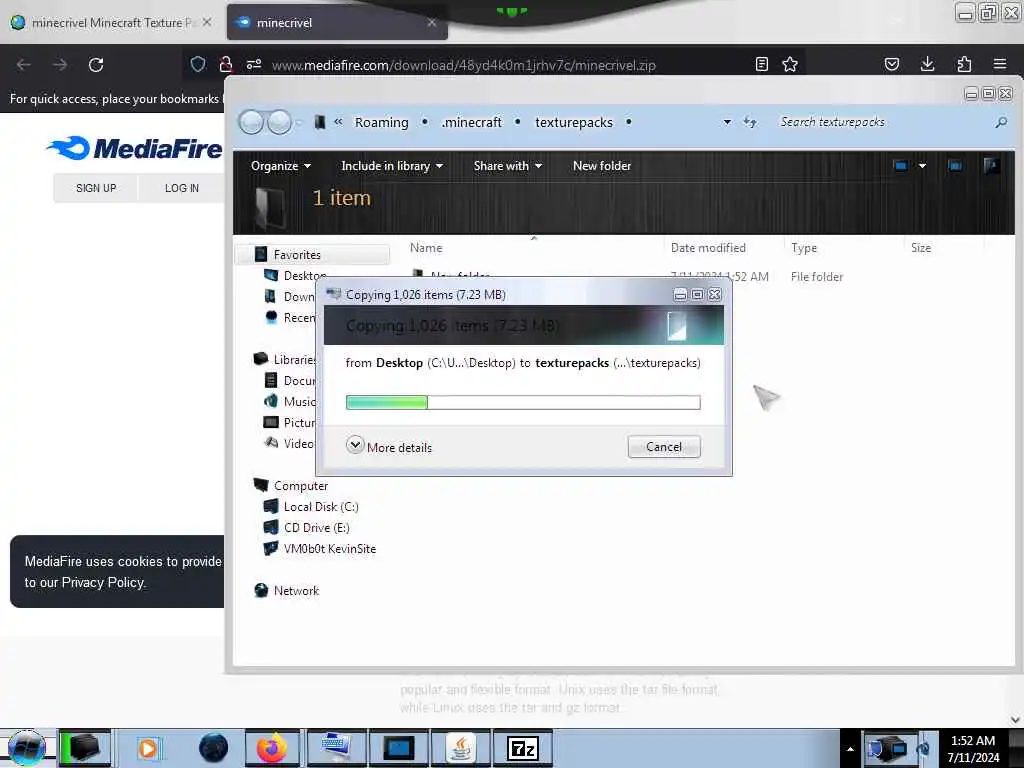Select Roaming in the breadcrumb path
The image size is (1024, 768).
(x=381, y=123)
